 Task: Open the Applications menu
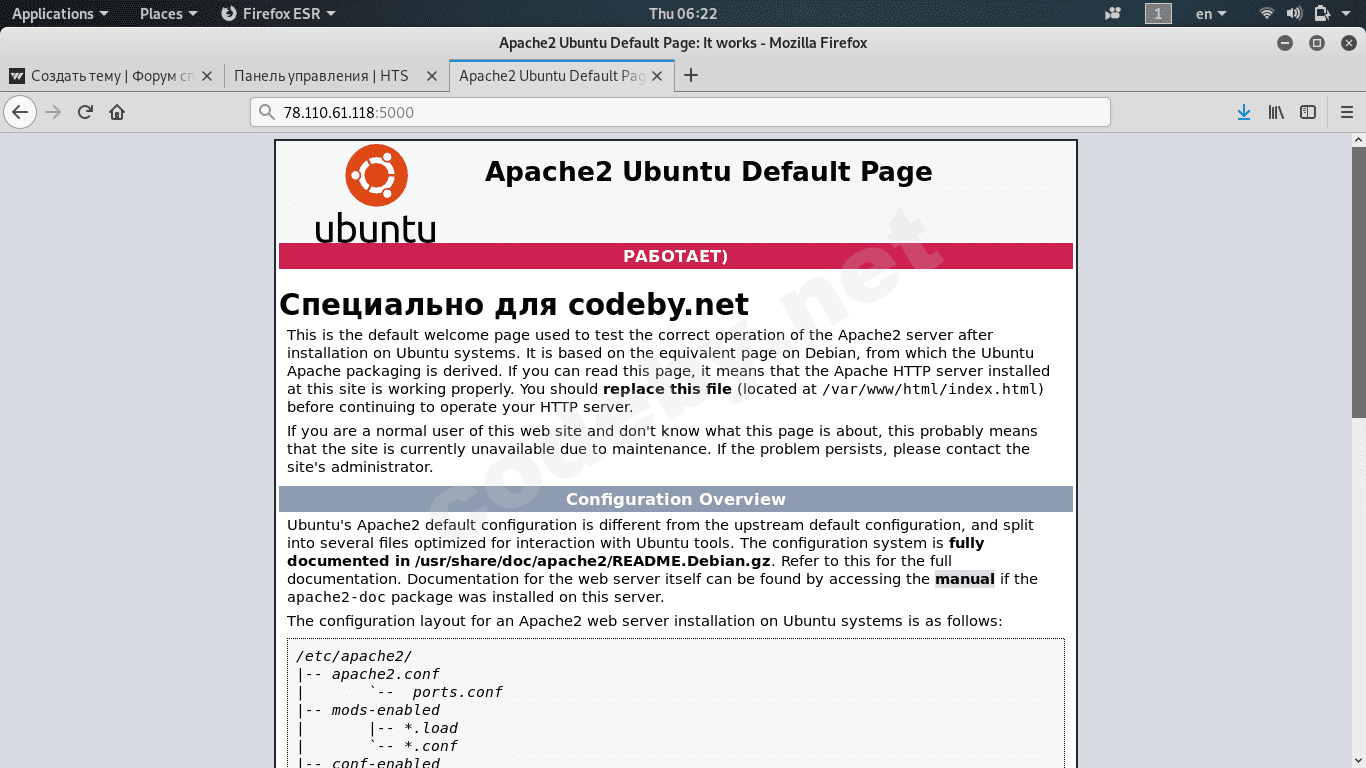(59, 14)
